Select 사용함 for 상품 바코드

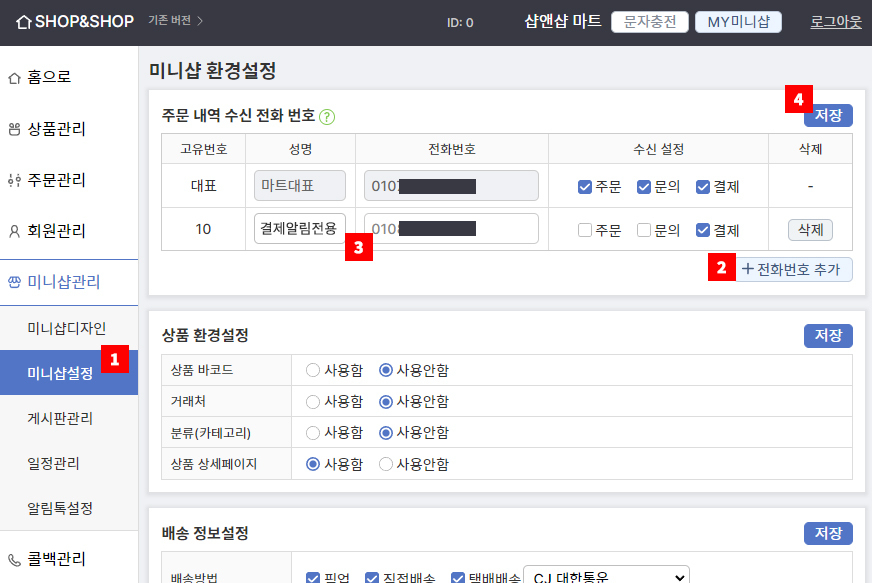tap(313, 370)
